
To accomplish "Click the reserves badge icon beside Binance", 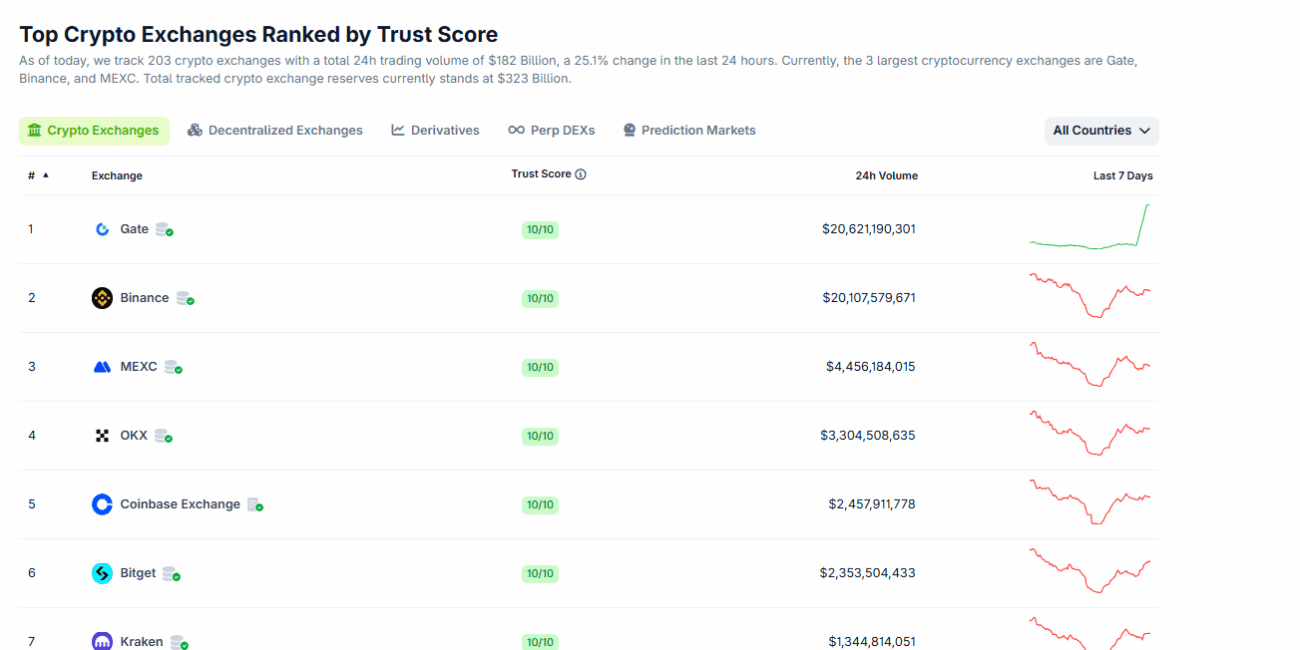I will 185,298.
